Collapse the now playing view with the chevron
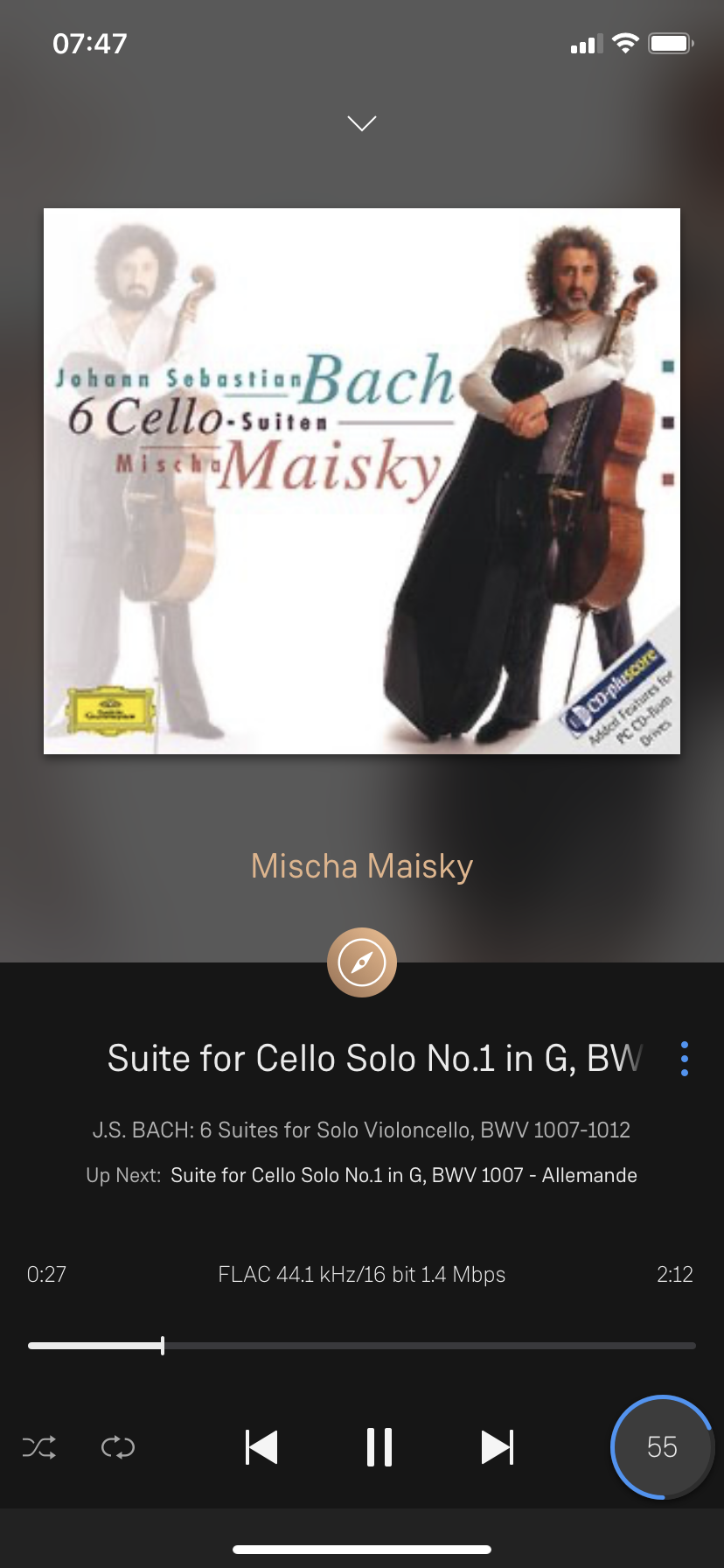The image size is (724, 1568). (x=362, y=123)
